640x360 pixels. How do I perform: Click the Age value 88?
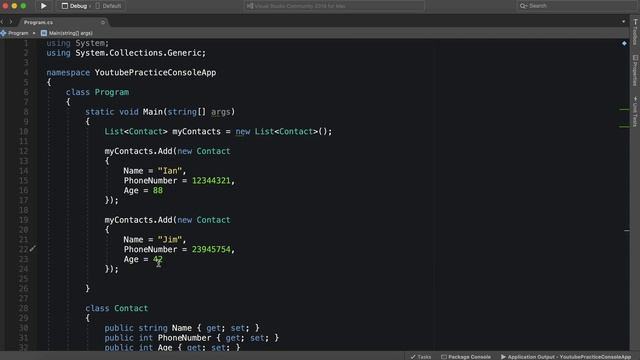click(x=158, y=190)
